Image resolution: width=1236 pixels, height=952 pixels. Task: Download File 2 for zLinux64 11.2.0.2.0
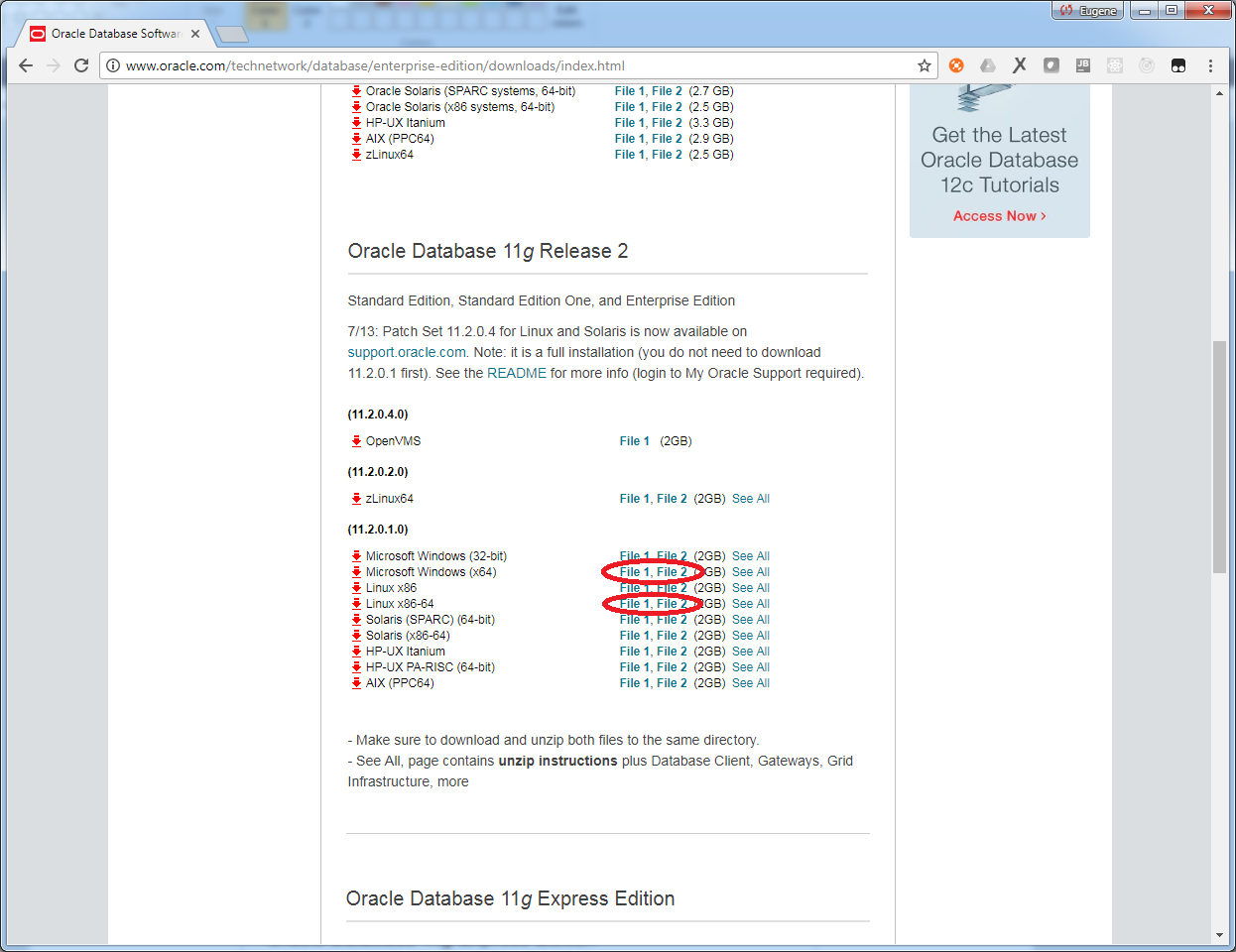(x=672, y=499)
